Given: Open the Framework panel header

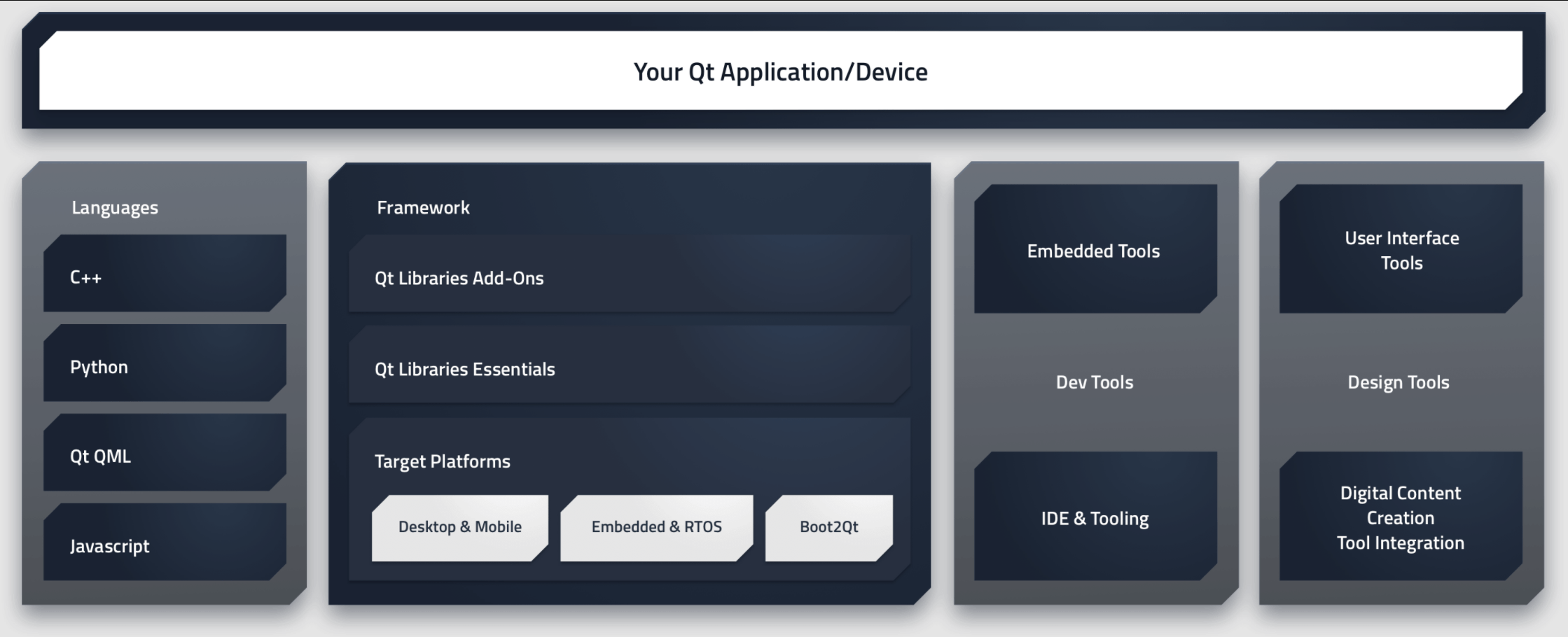Looking at the screenshot, I should [x=423, y=207].
